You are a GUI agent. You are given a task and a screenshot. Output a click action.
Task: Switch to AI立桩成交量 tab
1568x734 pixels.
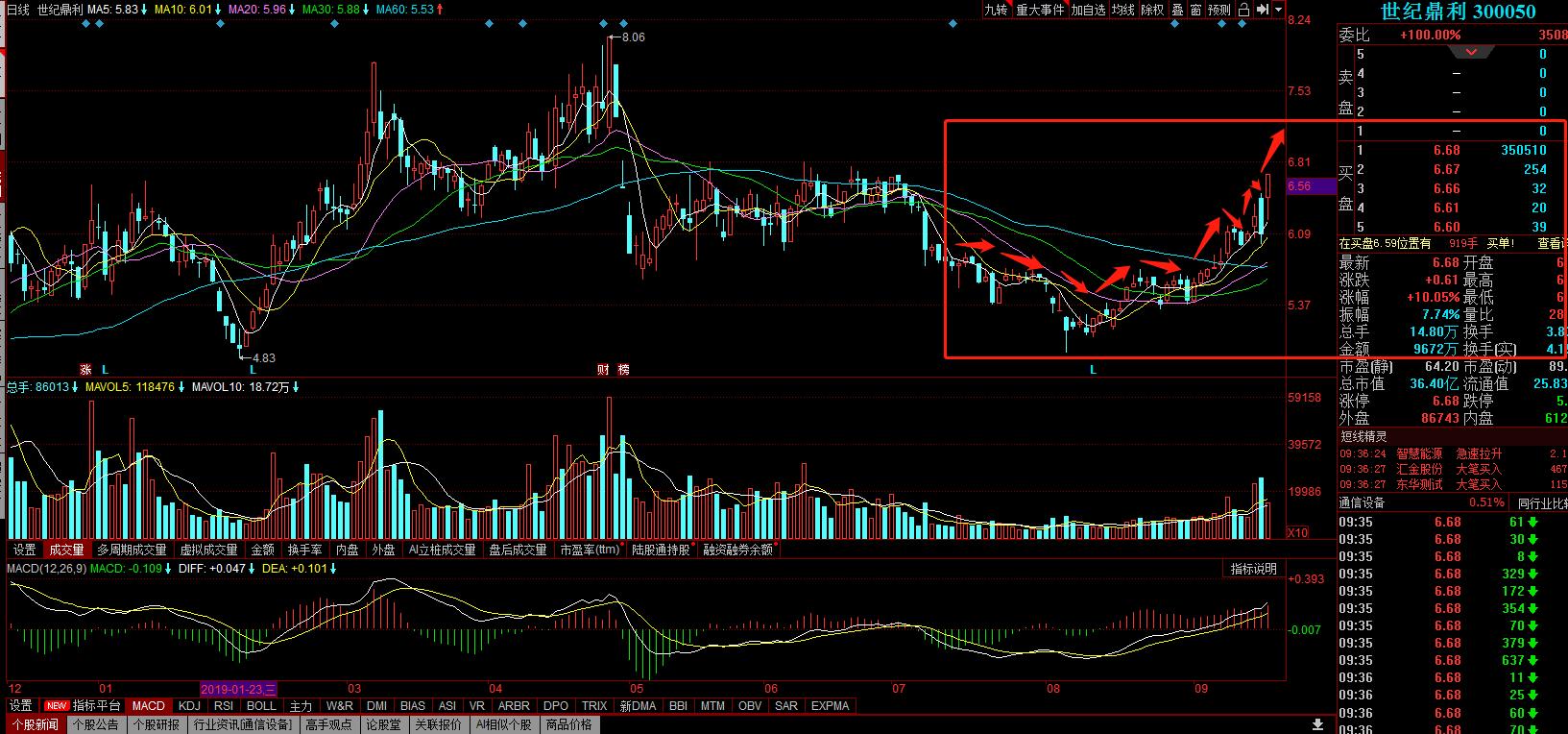tap(442, 550)
